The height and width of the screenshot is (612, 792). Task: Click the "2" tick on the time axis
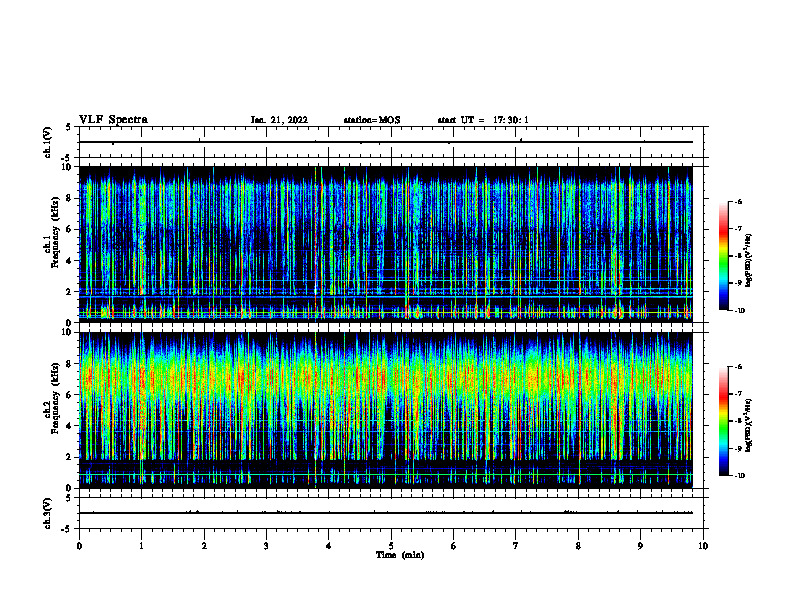pyautogui.click(x=204, y=546)
